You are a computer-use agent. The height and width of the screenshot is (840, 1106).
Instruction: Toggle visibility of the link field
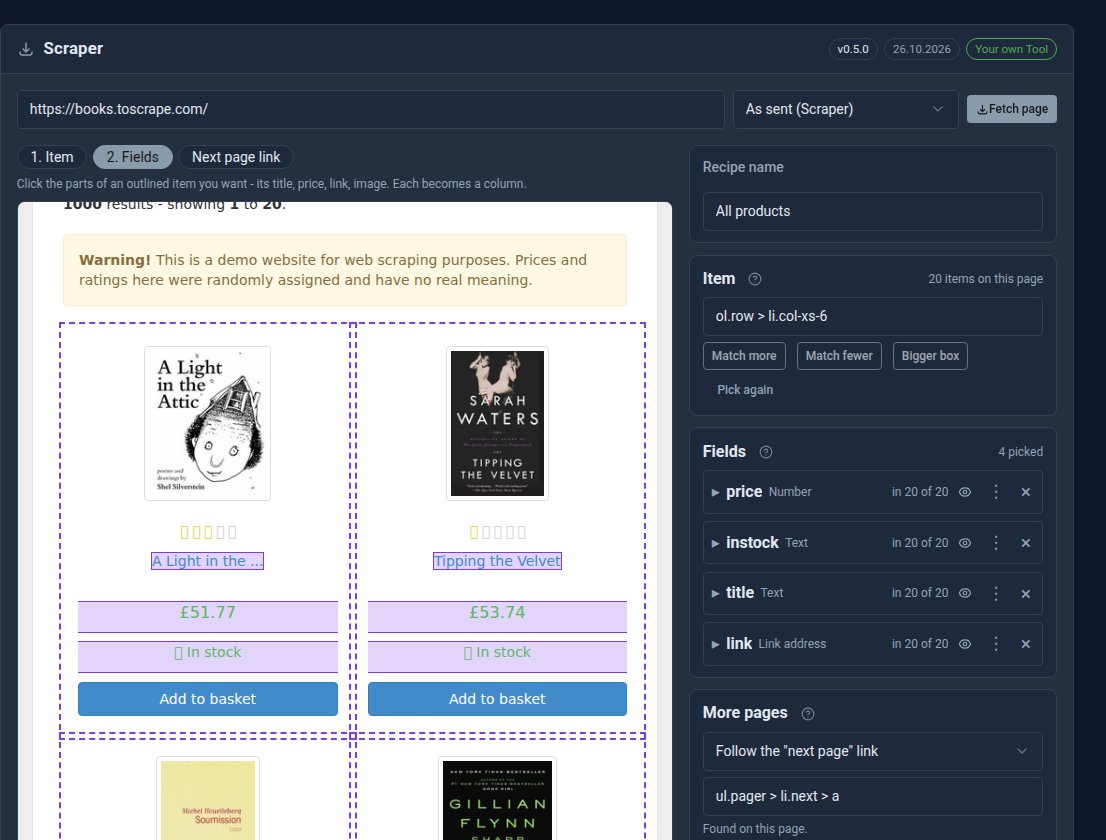pos(965,644)
